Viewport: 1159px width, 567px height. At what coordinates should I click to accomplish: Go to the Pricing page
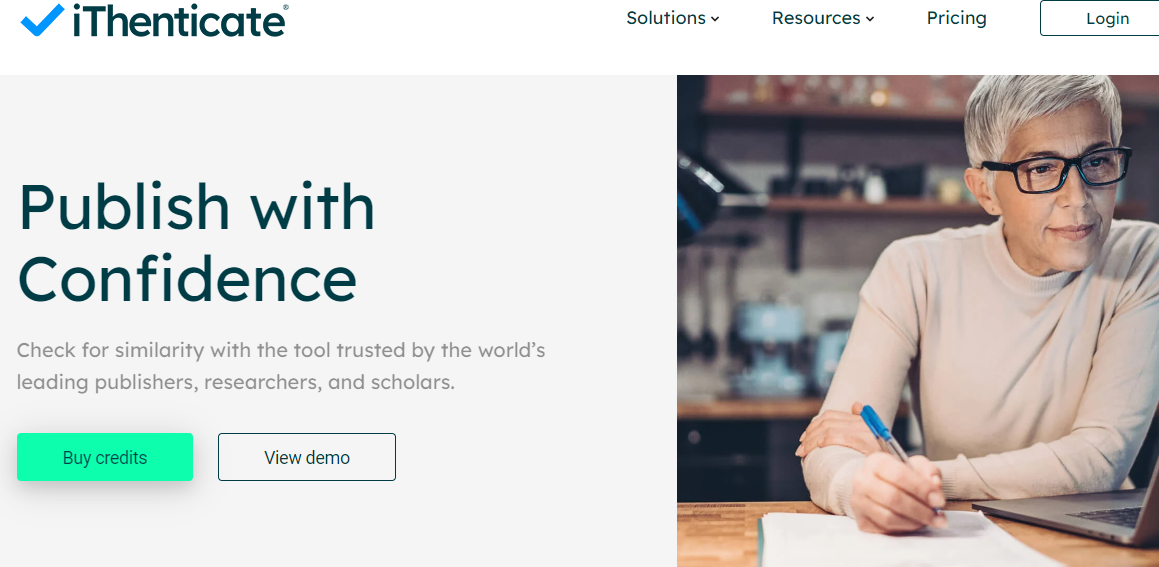tap(956, 18)
